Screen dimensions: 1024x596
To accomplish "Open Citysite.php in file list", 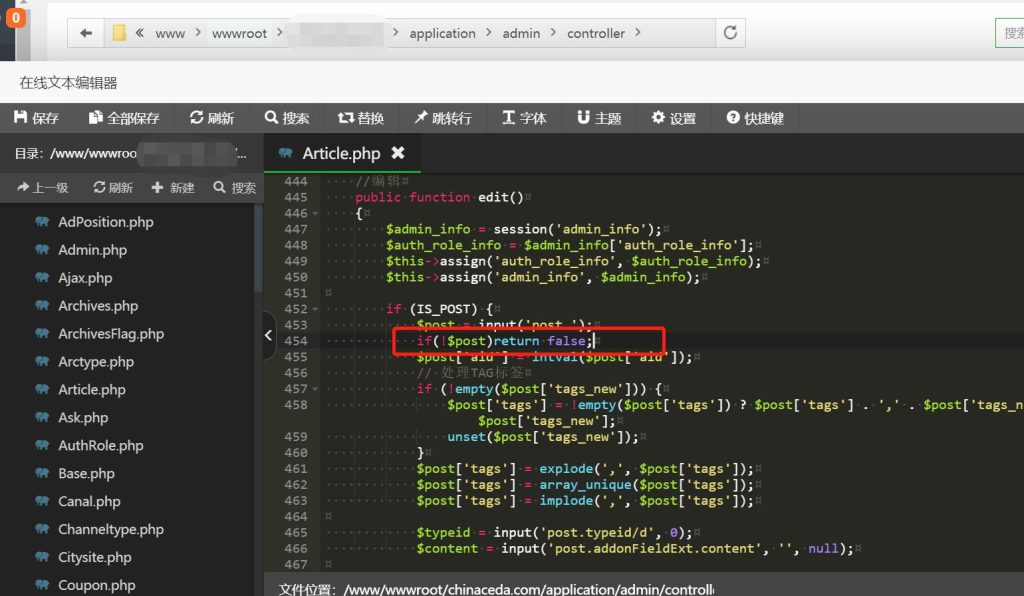I will click(95, 557).
